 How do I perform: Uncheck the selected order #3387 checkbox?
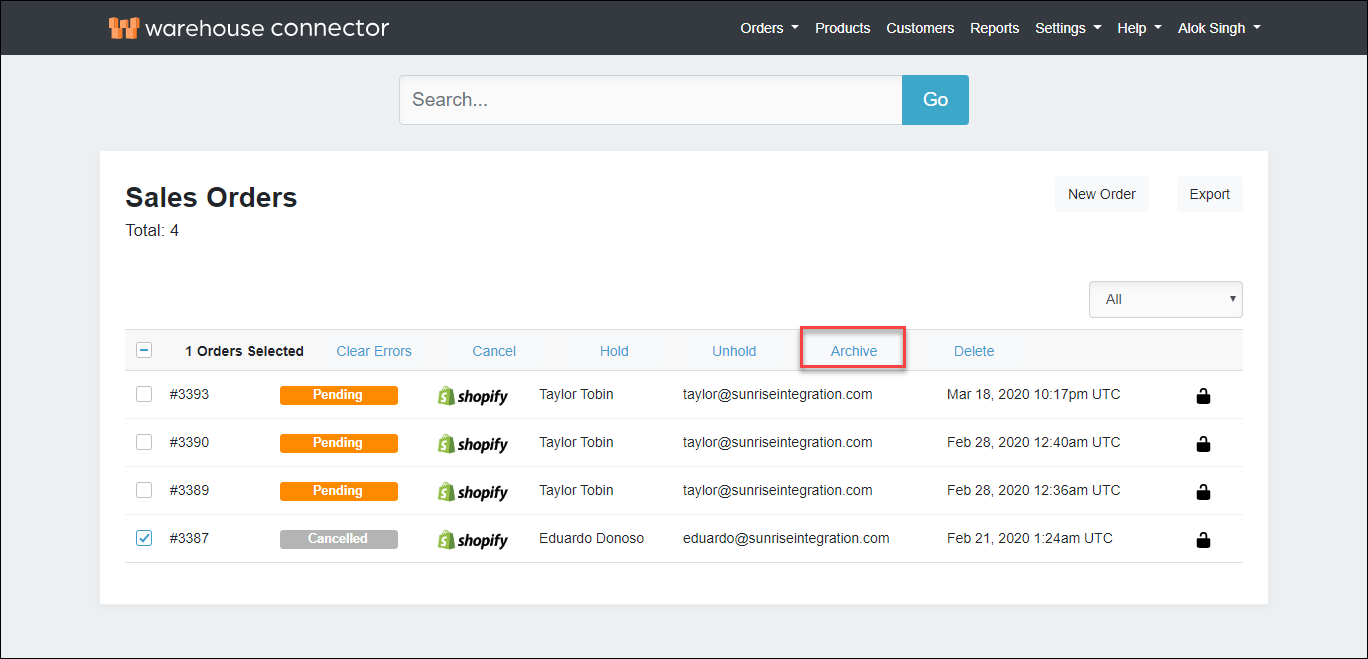pyautogui.click(x=144, y=538)
